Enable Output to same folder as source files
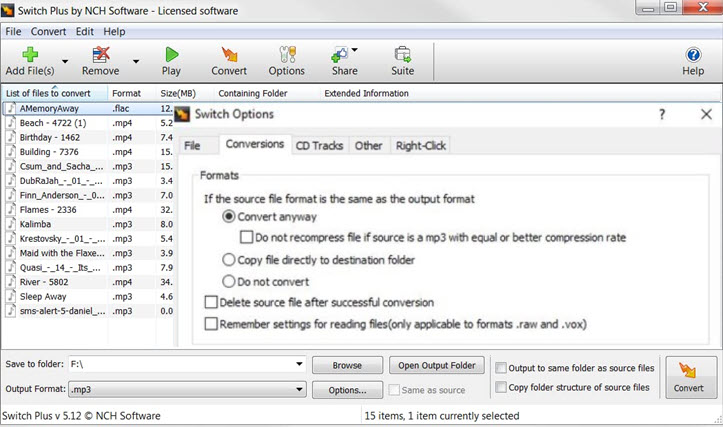This screenshot has height=427, width=723. point(501,368)
